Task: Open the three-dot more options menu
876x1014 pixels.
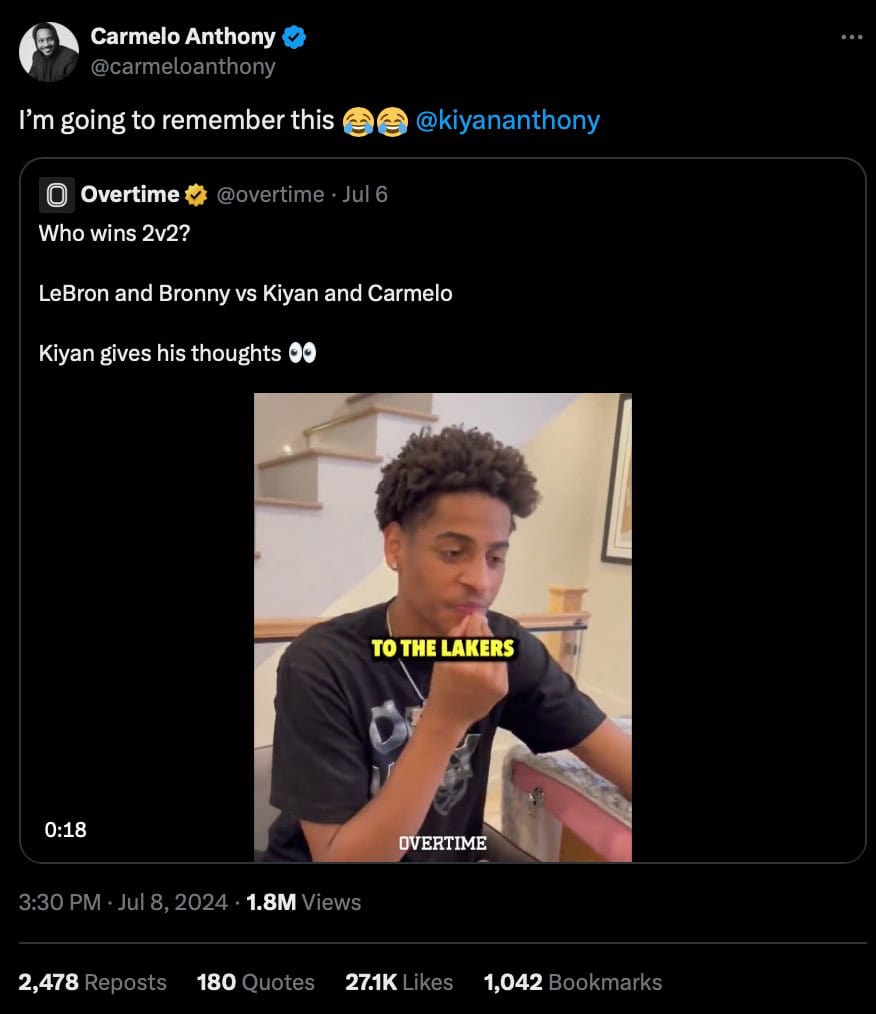Action: pos(851,38)
